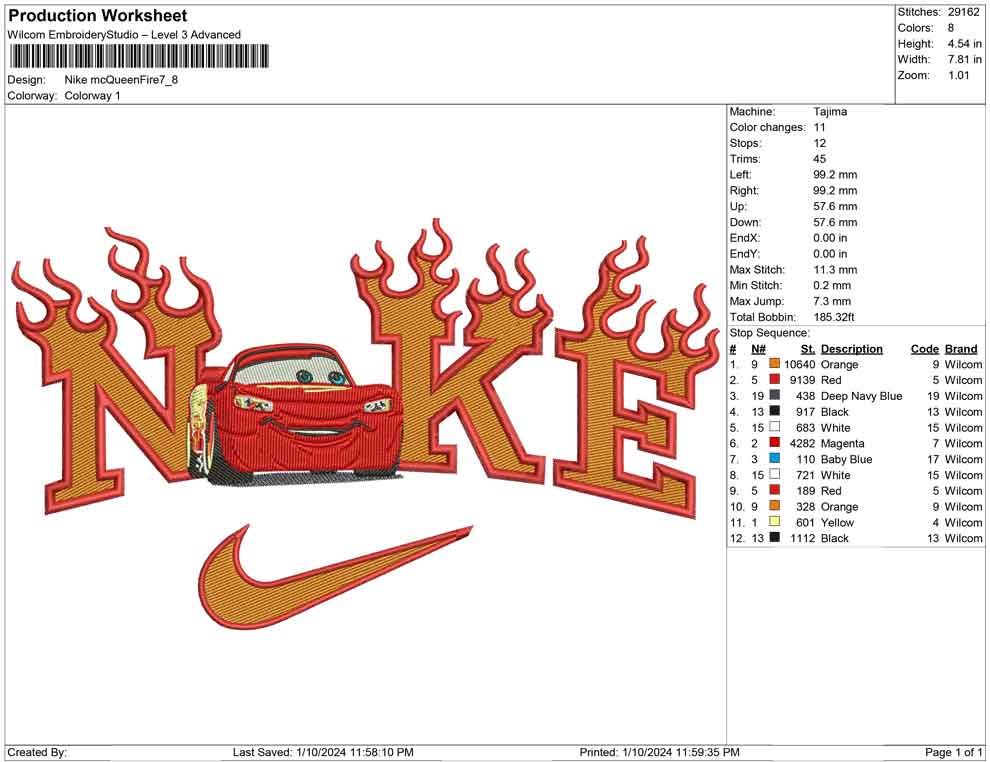The image size is (990, 762).
Task: Click the St. column header
Action: point(808,348)
